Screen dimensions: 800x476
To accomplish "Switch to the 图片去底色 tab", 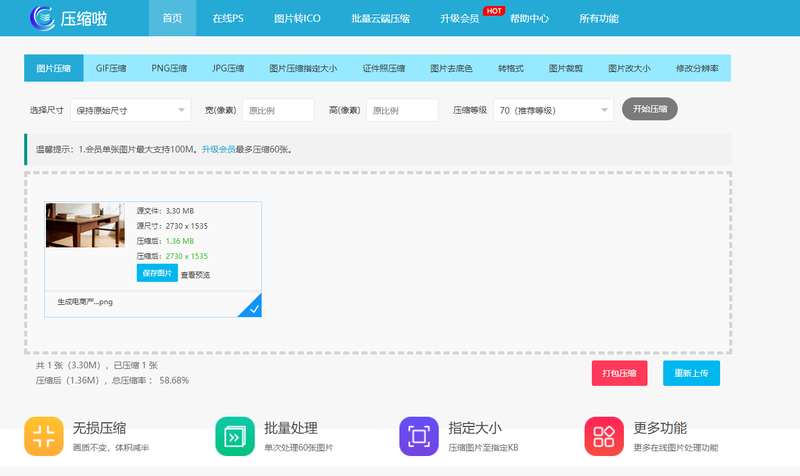I will pos(451,68).
